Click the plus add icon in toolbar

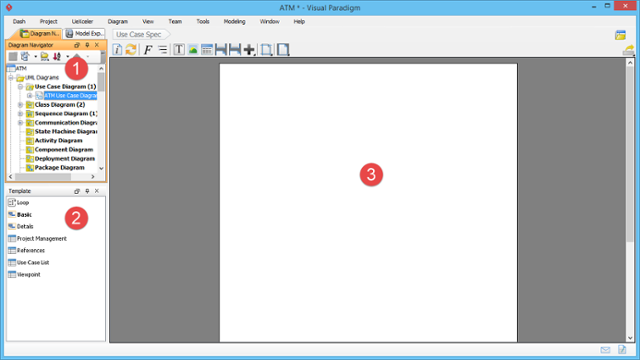pos(249,50)
